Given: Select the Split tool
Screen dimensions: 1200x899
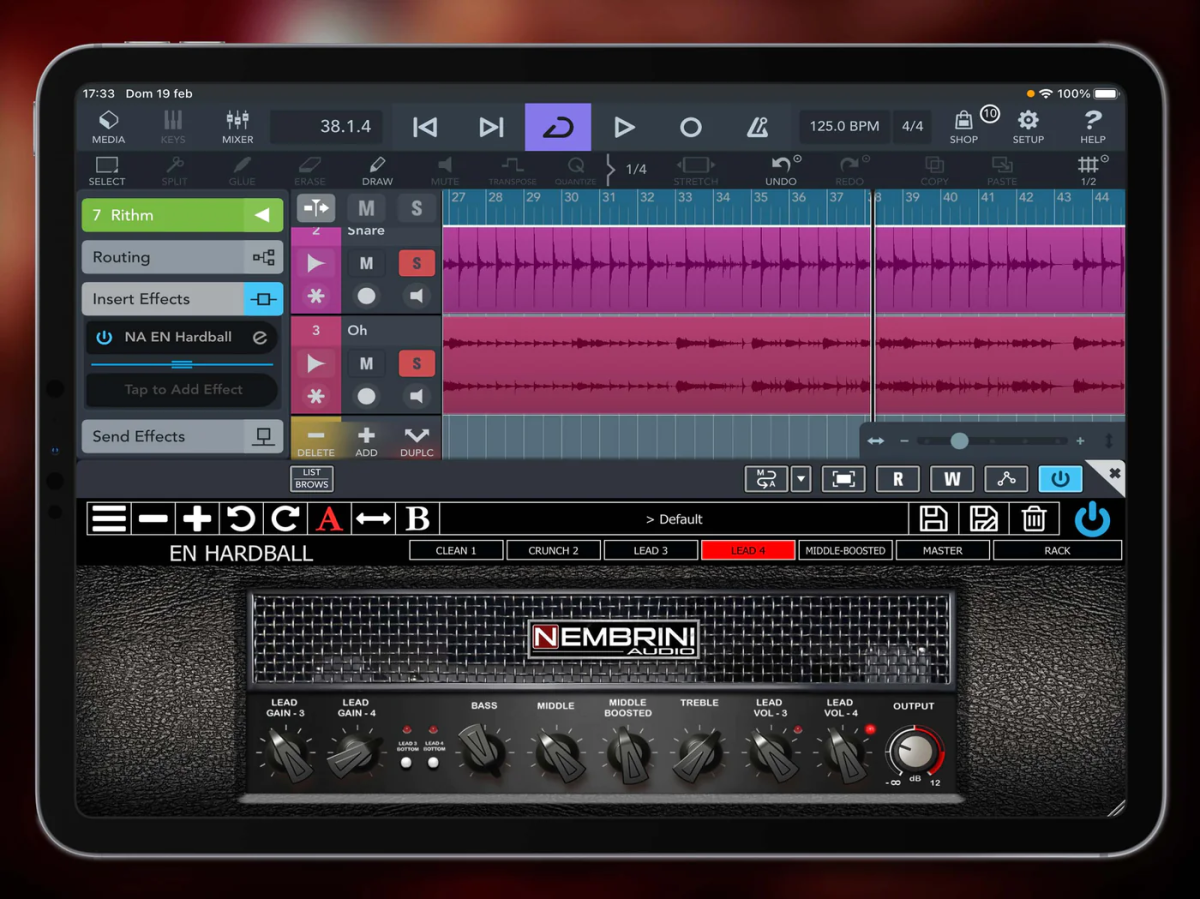Looking at the screenshot, I should [174, 170].
